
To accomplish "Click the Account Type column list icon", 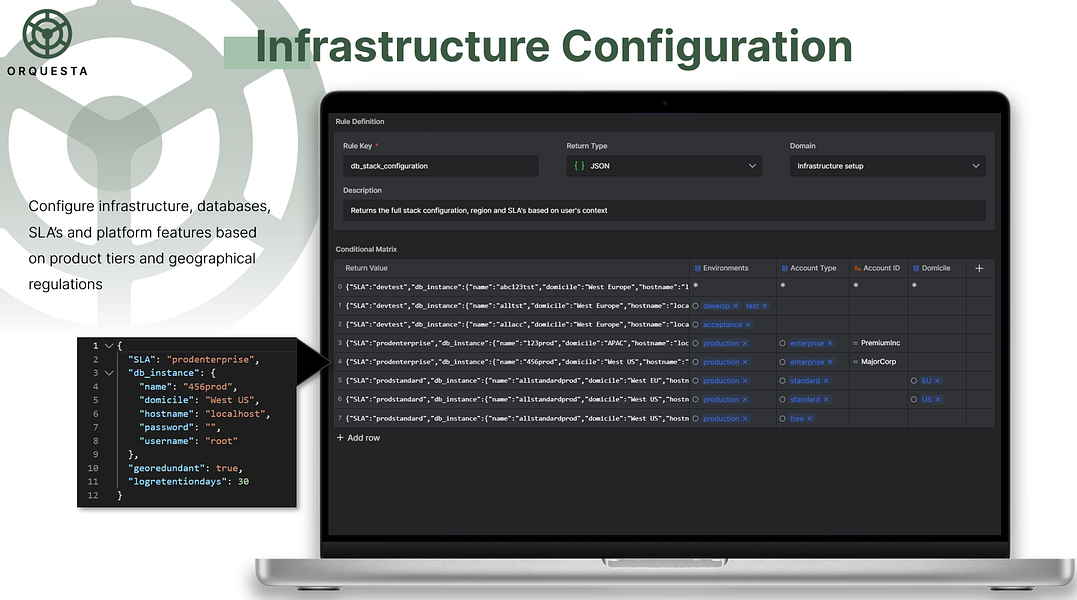I will coord(784,268).
